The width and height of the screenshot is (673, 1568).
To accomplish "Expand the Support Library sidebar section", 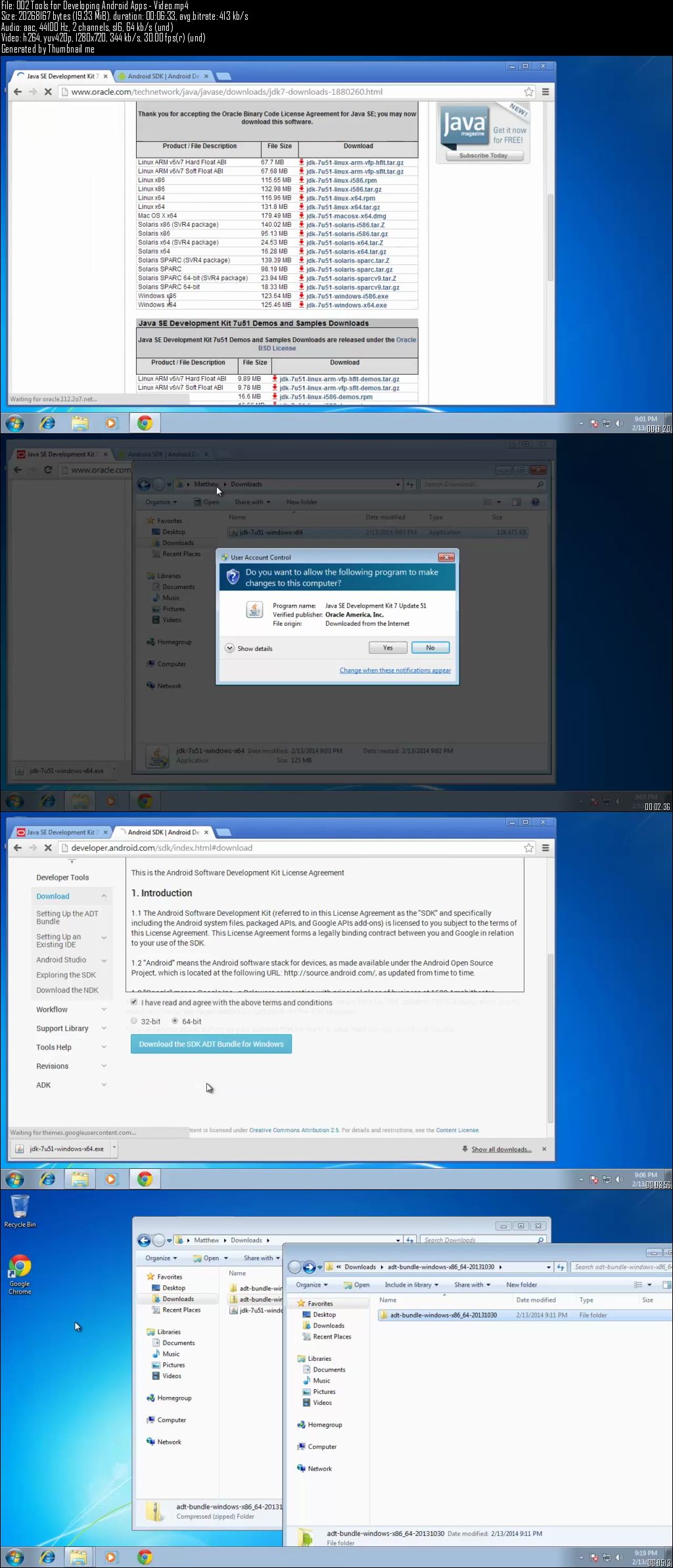I will click(71, 1028).
